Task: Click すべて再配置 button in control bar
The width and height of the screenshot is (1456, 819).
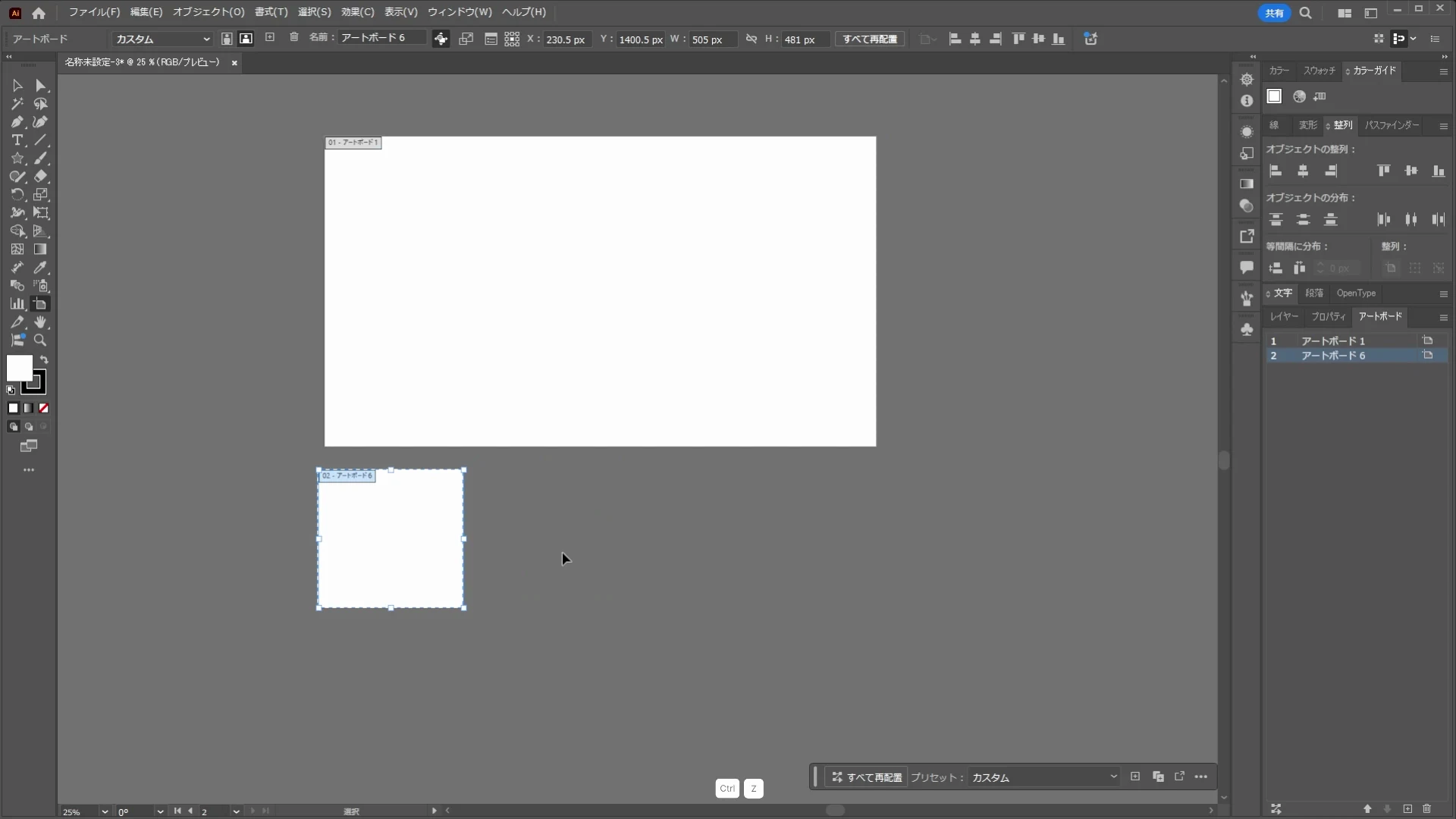Action: [870, 39]
